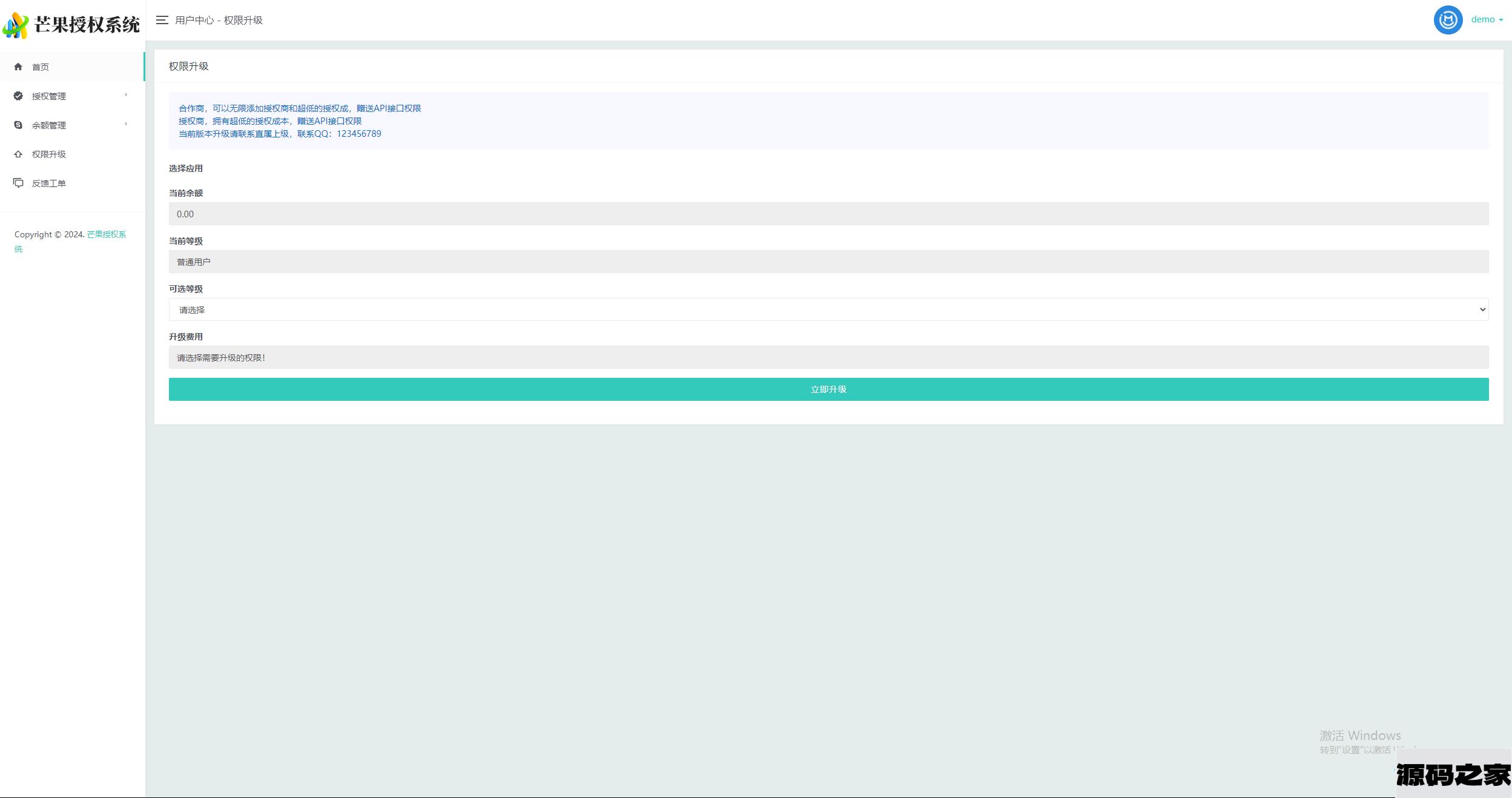Click the notice line with QQ 123456789
Screen dimensions: 1512x798
coord(280,134)
